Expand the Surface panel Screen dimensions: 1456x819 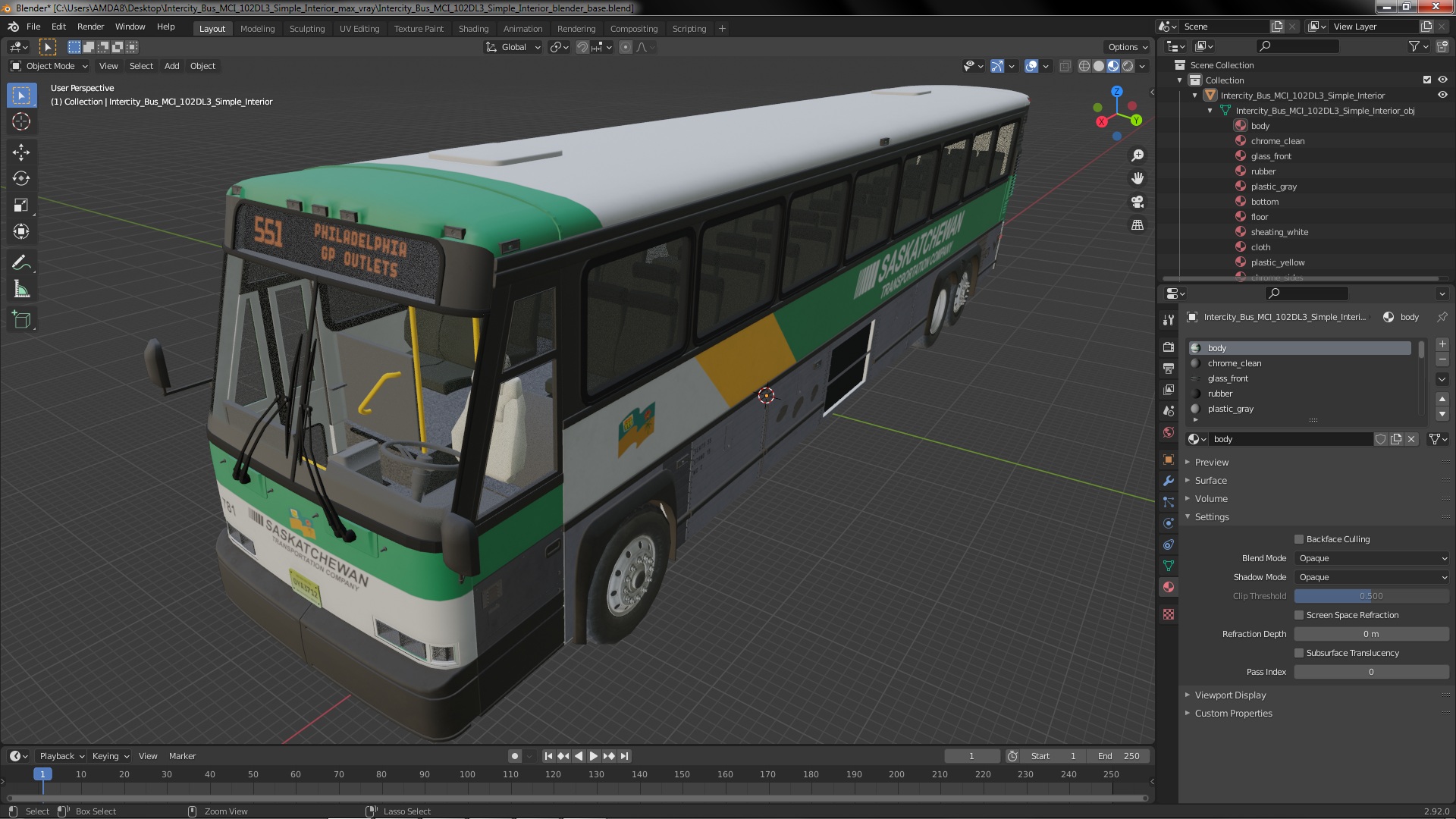click(x=1210, y=481)
